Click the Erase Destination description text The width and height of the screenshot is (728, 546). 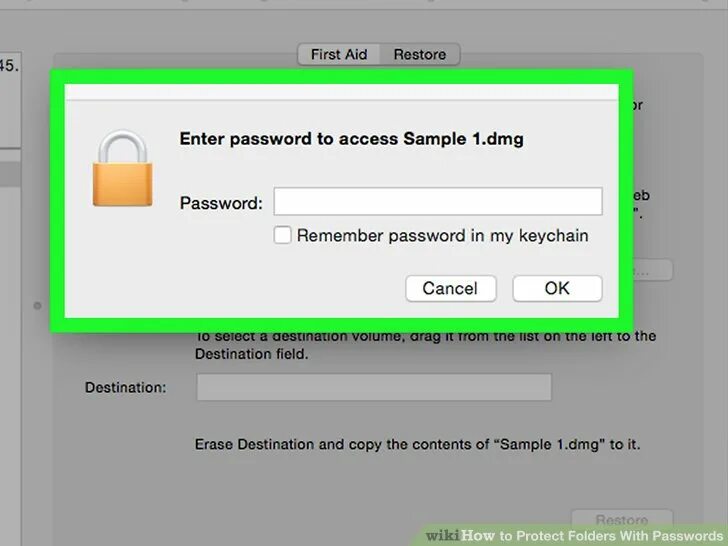(417, 444)
